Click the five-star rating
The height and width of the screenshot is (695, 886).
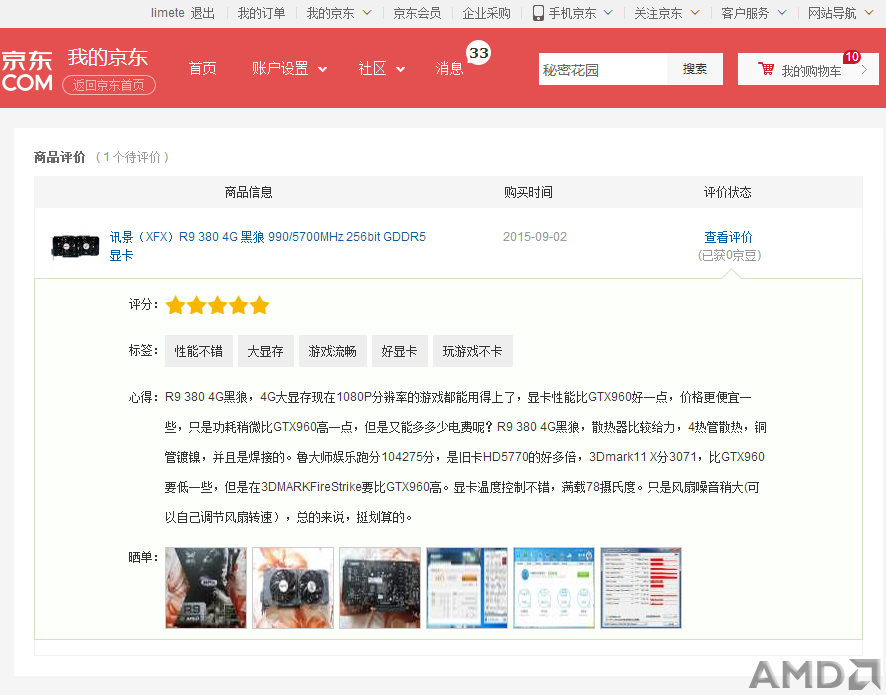pos(218,305)
